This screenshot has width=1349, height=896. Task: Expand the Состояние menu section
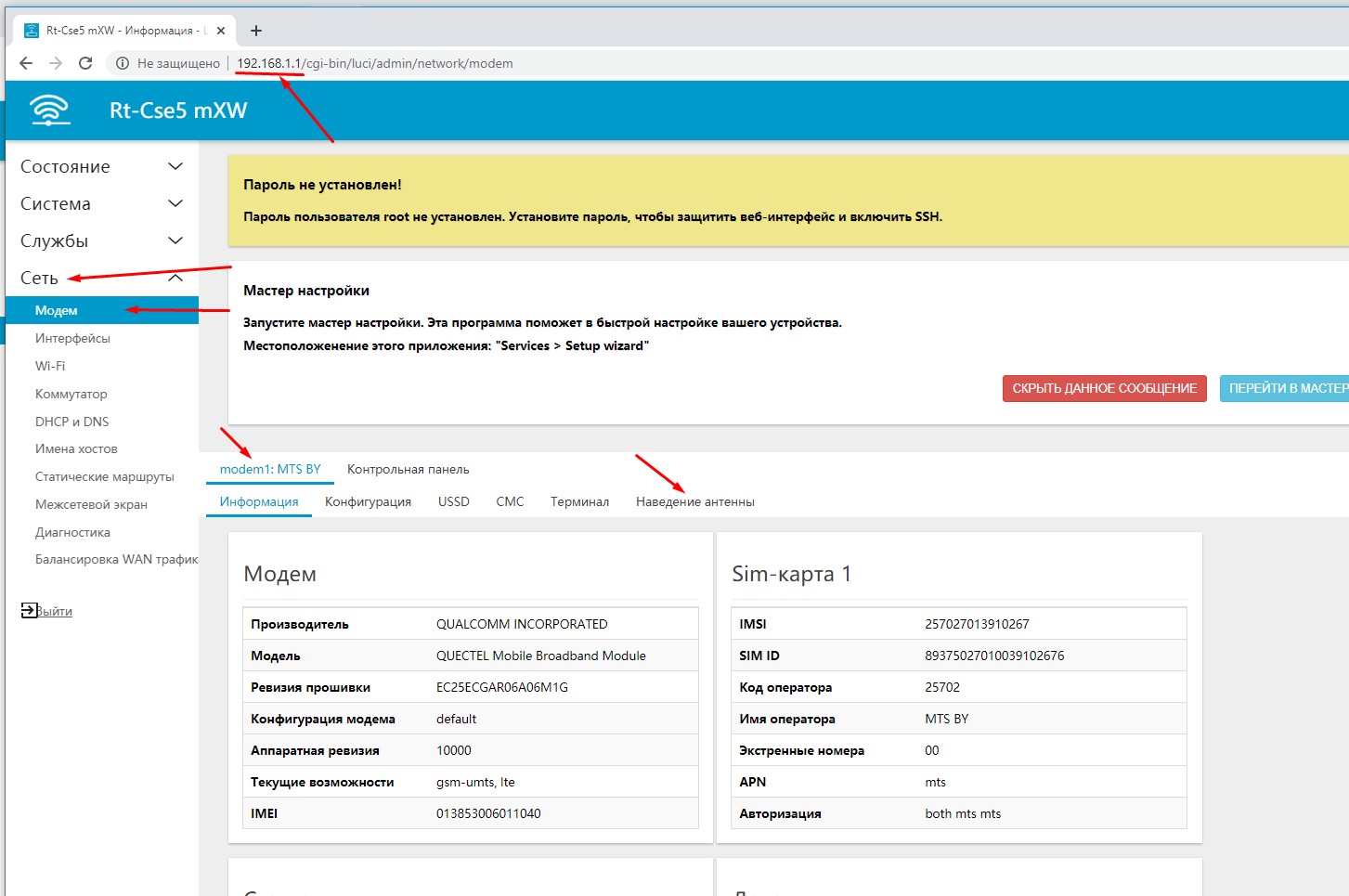tap(101, 167)
